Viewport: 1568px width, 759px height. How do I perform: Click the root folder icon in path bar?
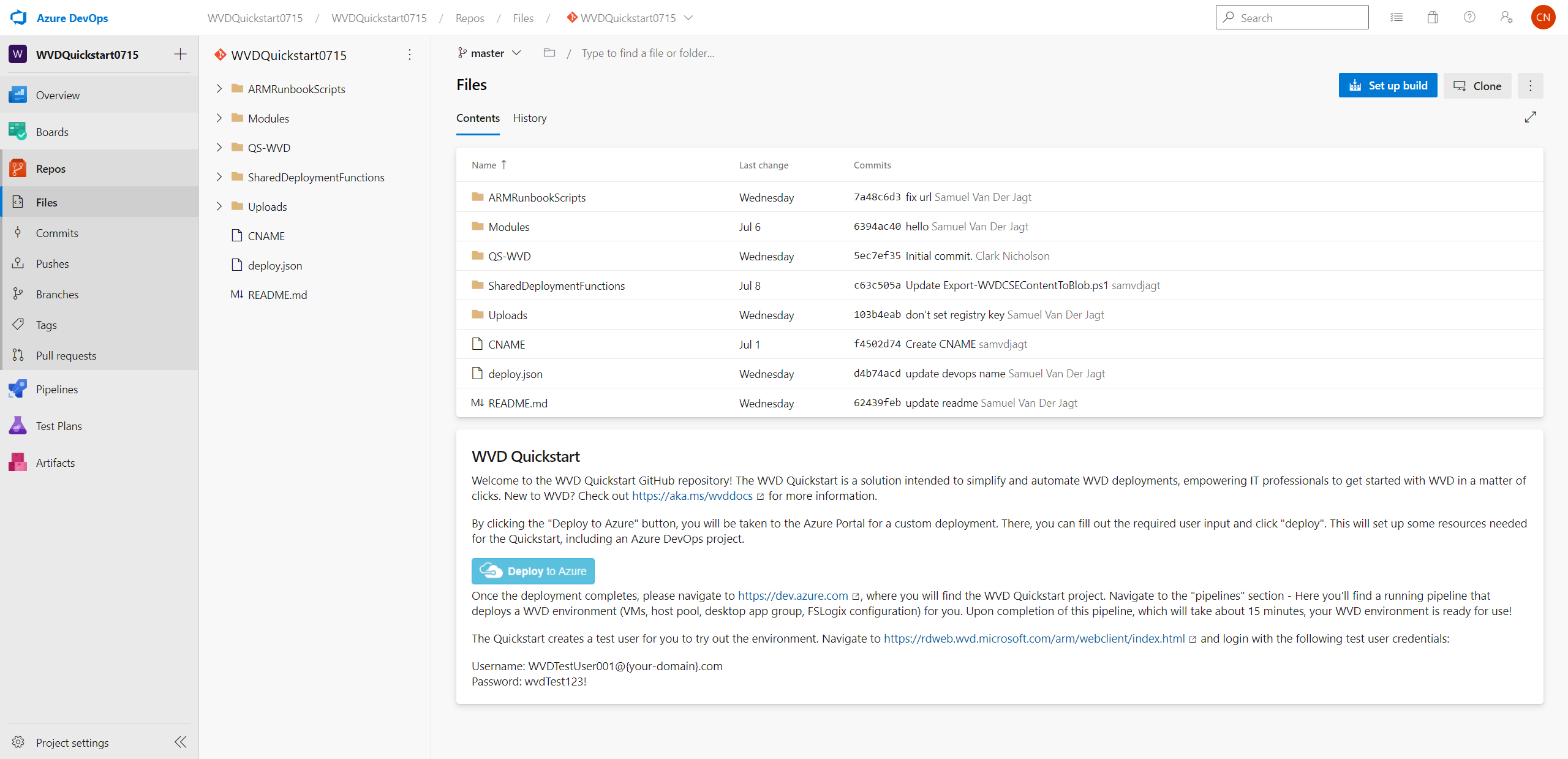click(549, 53)
